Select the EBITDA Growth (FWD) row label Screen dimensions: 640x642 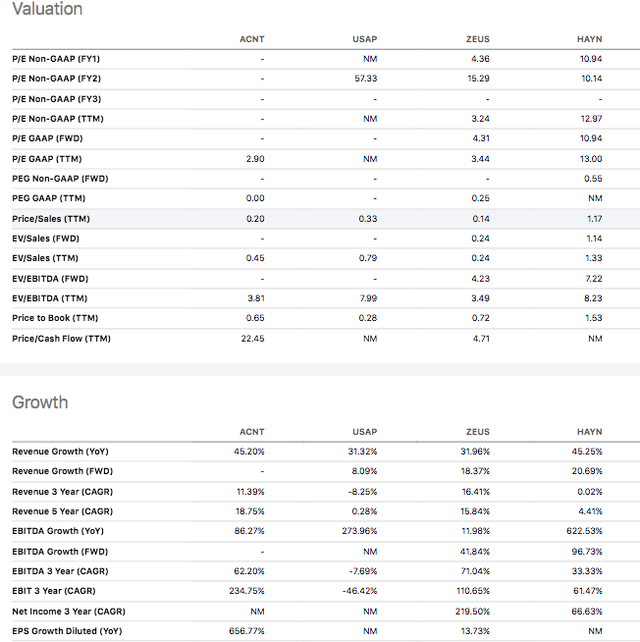[x=60, y=552]
